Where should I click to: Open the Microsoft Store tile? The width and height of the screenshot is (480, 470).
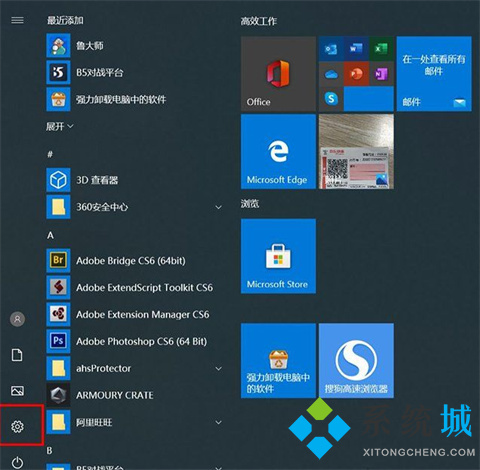[x=278, y=256]
